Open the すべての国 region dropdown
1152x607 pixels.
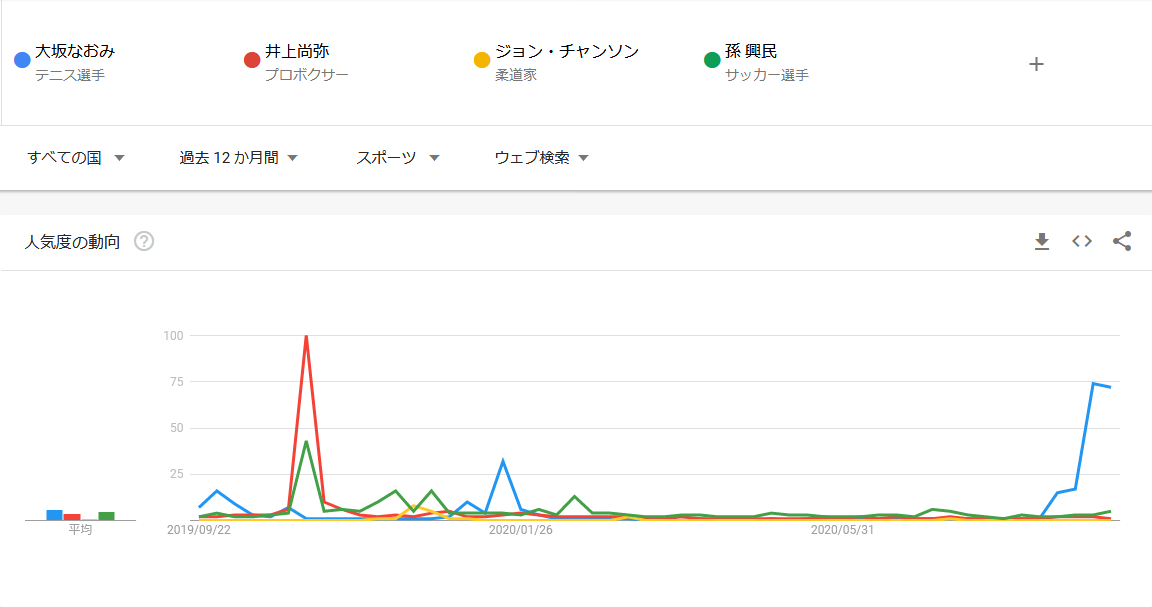click(x=76, y=158)
